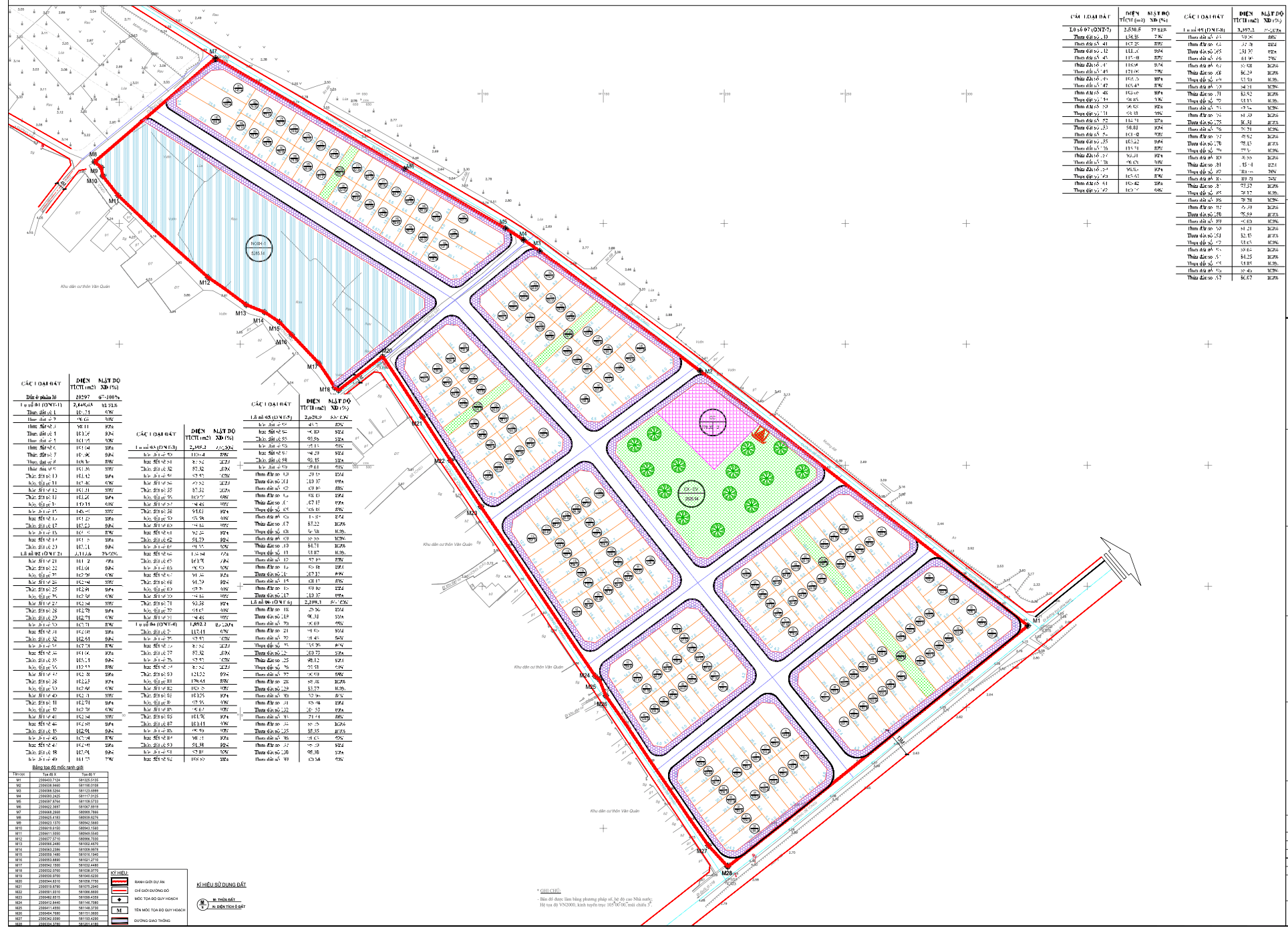1288x930 pixels.
Task: Click the 'Tọa độ Y' column header
Action: click(x=89, y=774)
